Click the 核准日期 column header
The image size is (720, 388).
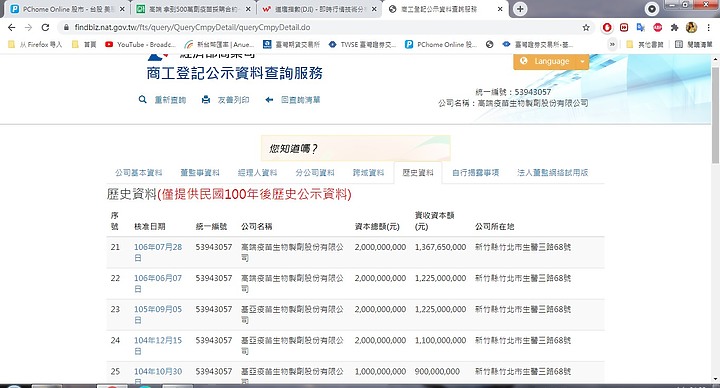point(150,226)
